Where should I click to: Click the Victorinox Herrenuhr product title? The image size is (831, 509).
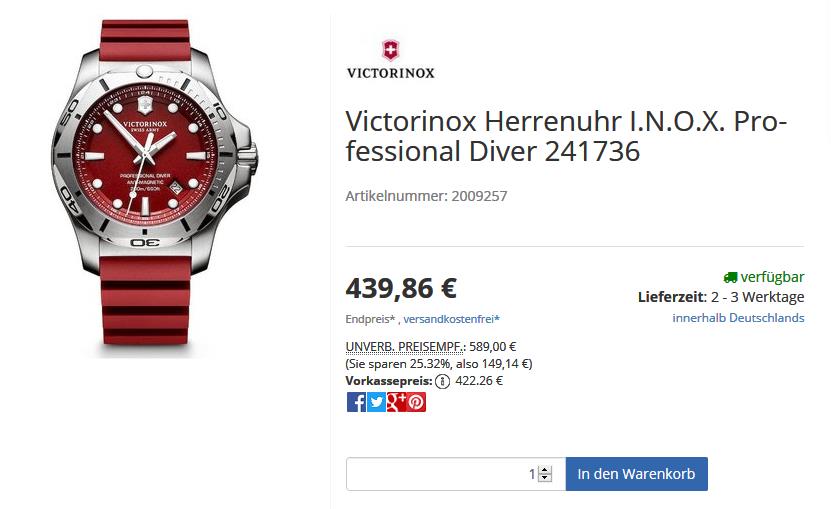pyautogui.click(x=566, y=136)
